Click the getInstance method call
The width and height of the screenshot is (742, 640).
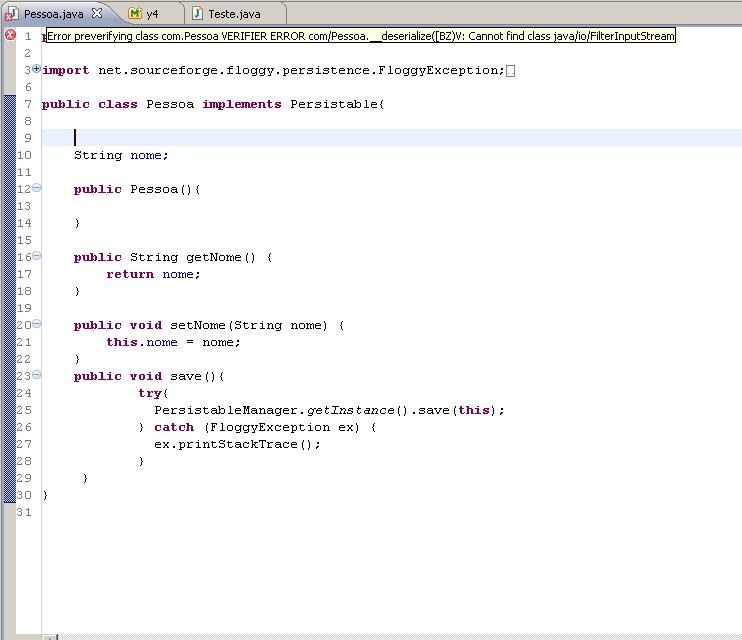350,410
